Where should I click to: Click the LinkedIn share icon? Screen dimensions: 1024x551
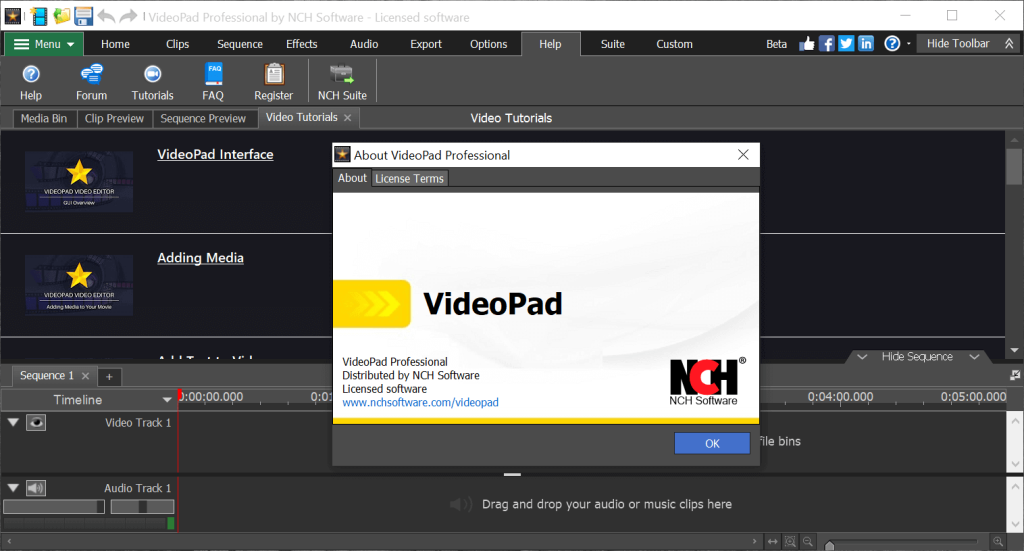click(866, 44)
